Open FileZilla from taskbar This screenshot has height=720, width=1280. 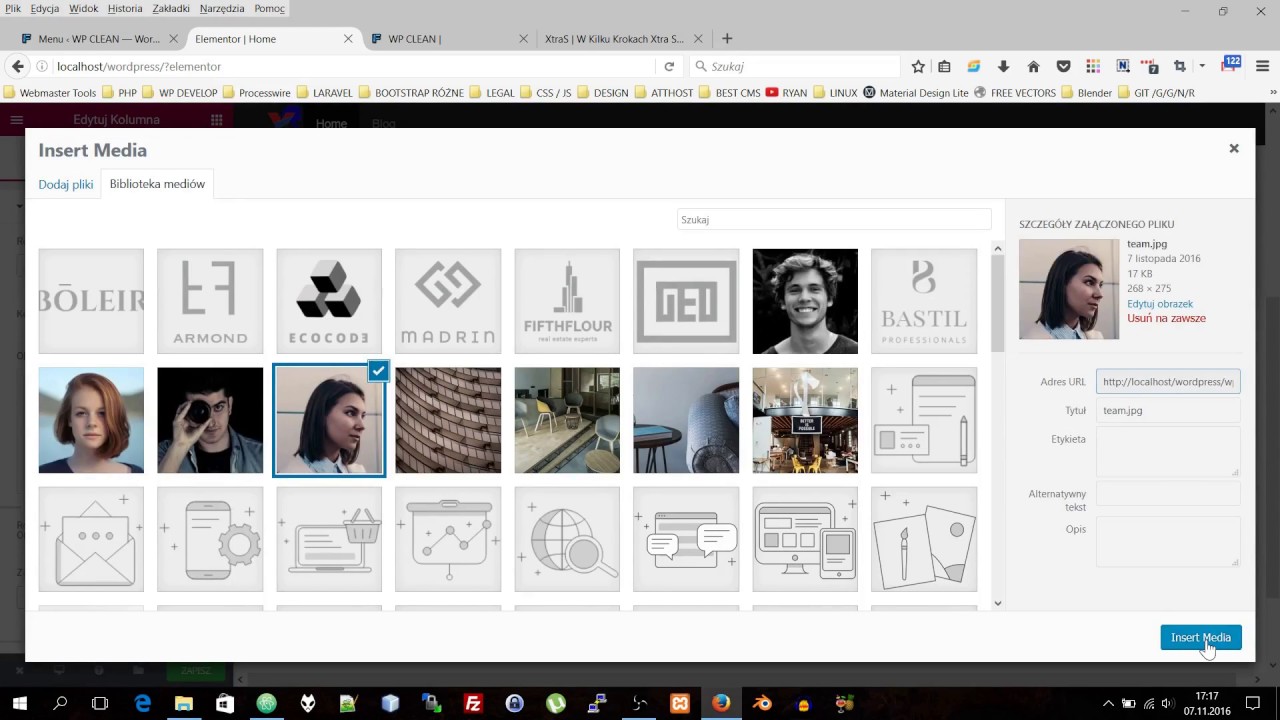coord(473,703)
